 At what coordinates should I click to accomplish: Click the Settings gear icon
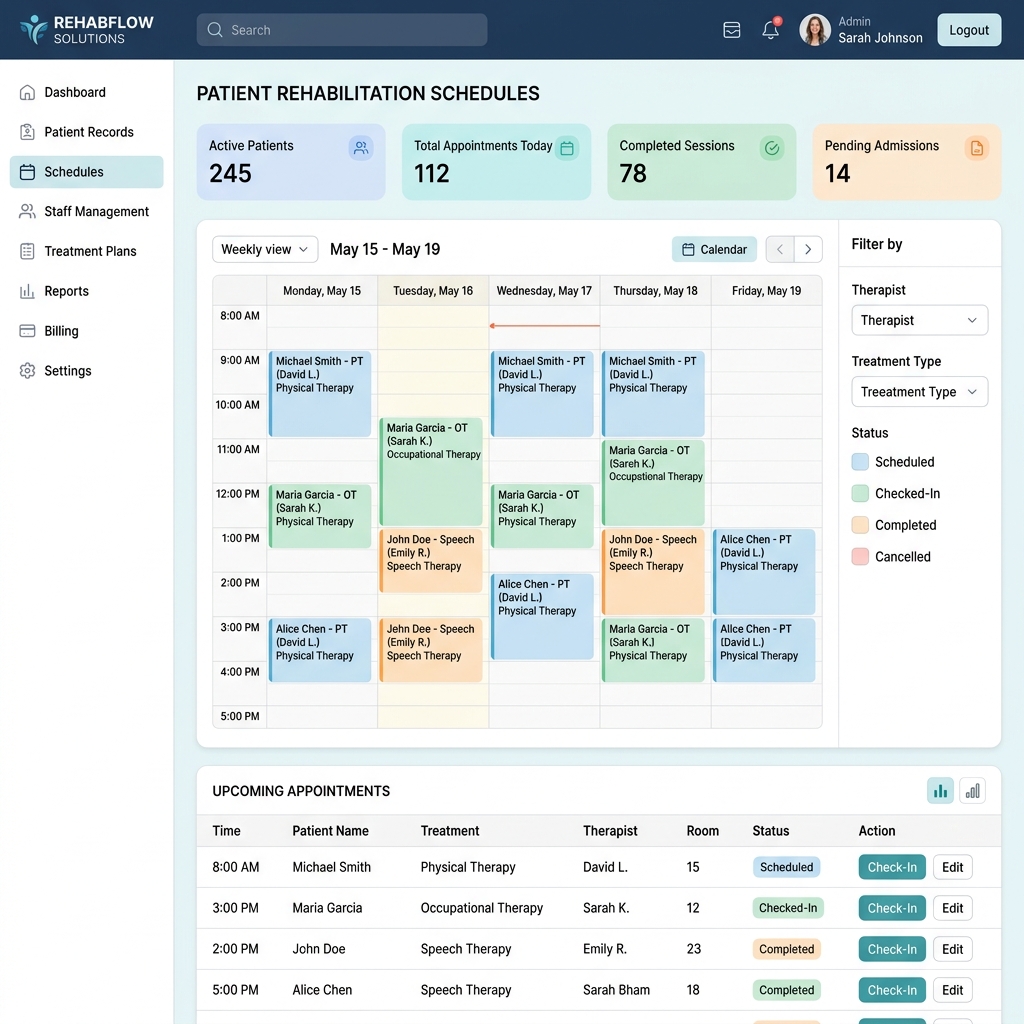point(27,371)
